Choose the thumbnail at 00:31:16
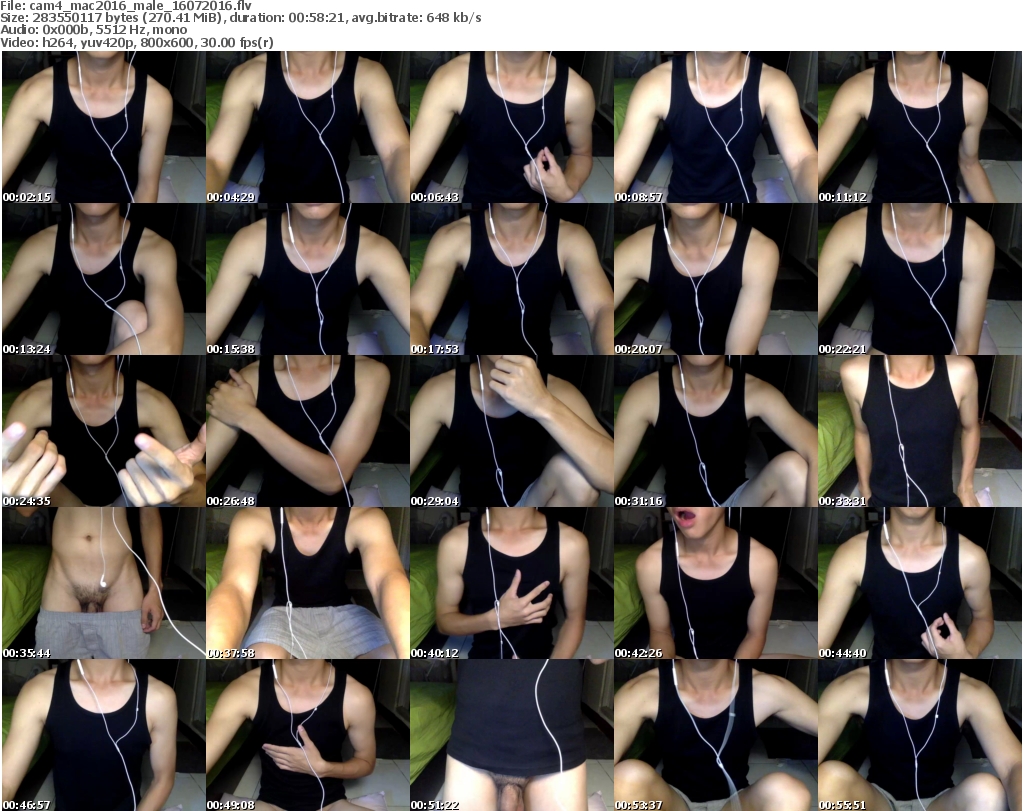The image size is (1024, 811). [x=716, y=432]
